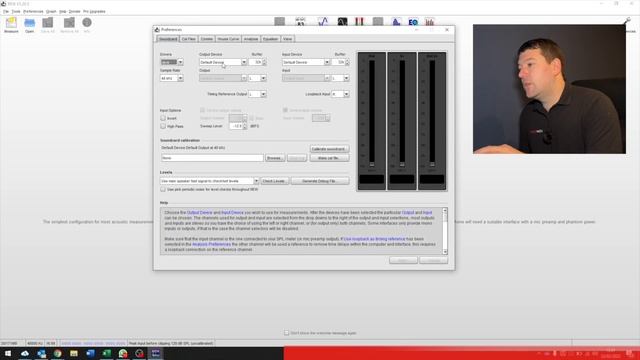This screenshot has width=640, height=360.
Task: Switch to the House Curve tab
Action: [228, 39]
